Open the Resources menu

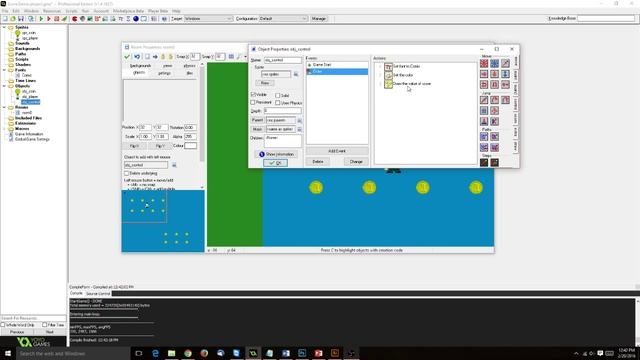[x=52, y=11]
